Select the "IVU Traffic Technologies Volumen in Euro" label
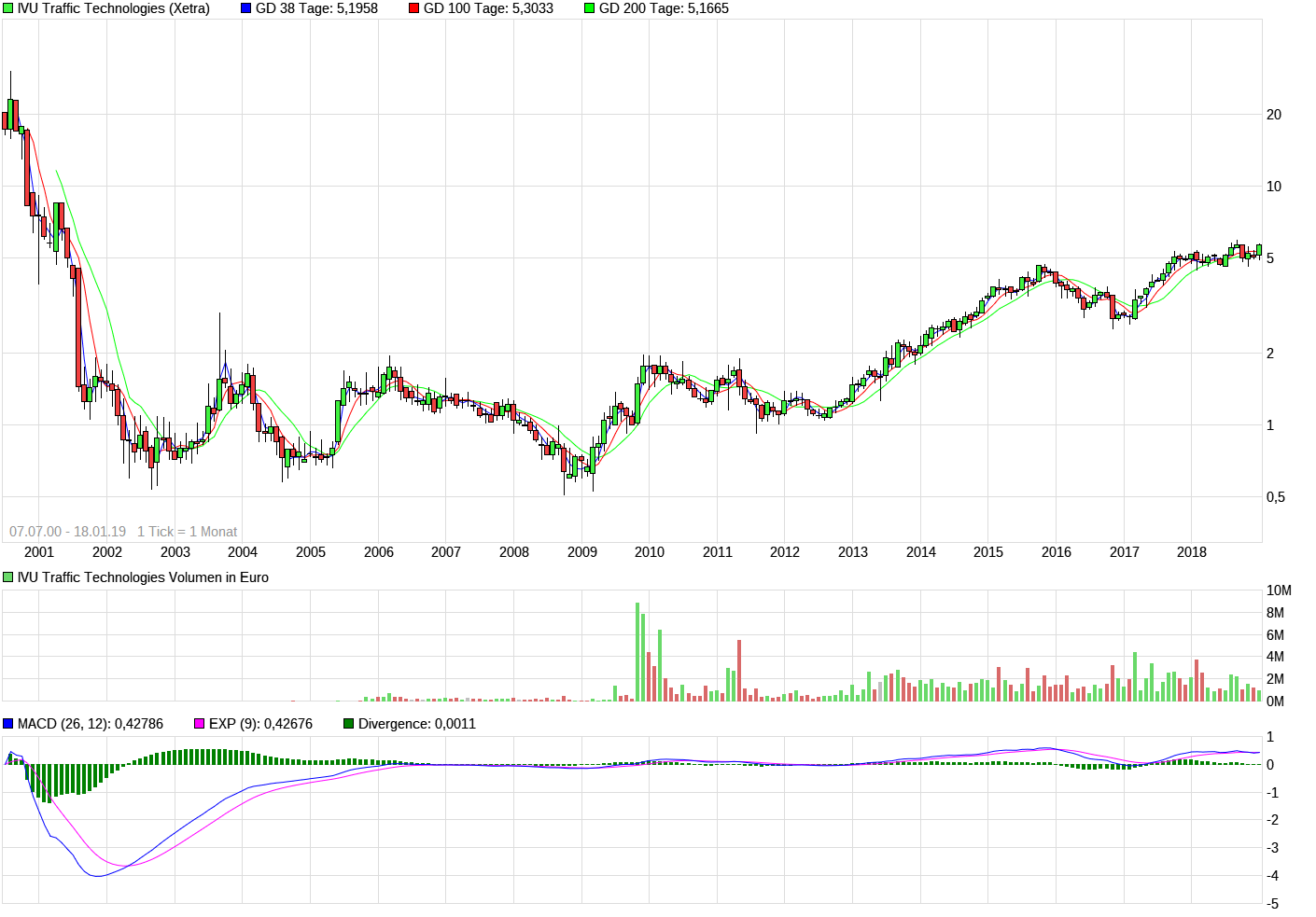Screen dimensions: 1316x917 143,577
